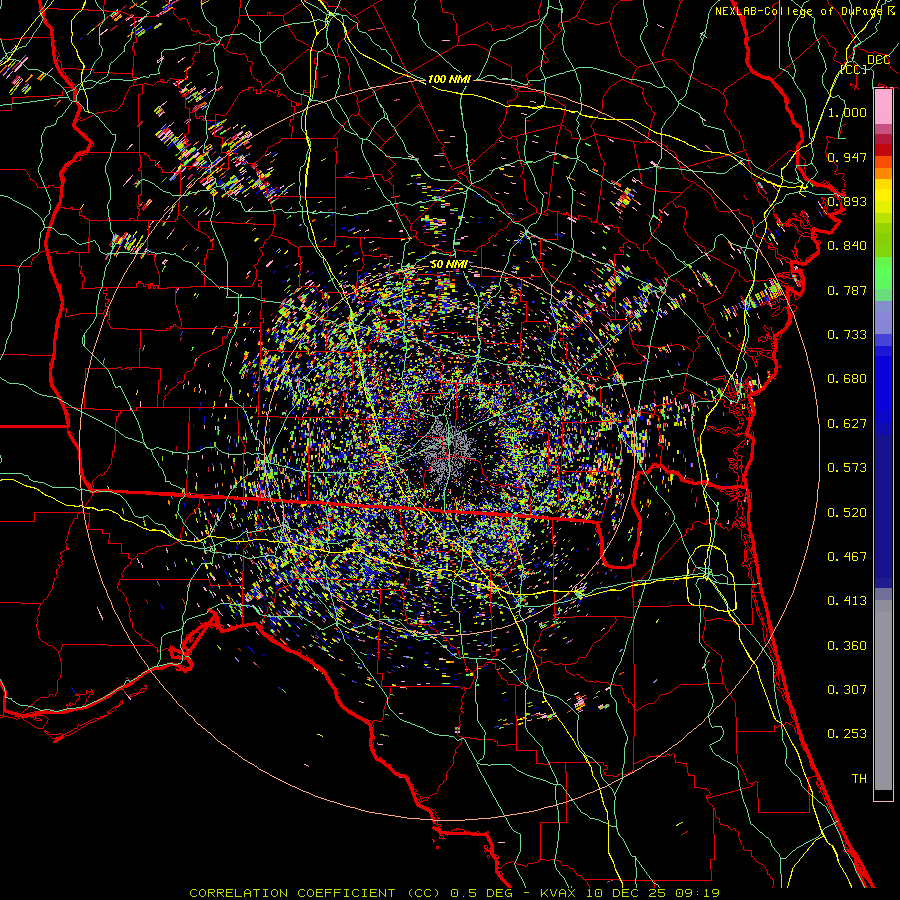
Task: Click the 0.360 legend value
Action: pos(847,646)
